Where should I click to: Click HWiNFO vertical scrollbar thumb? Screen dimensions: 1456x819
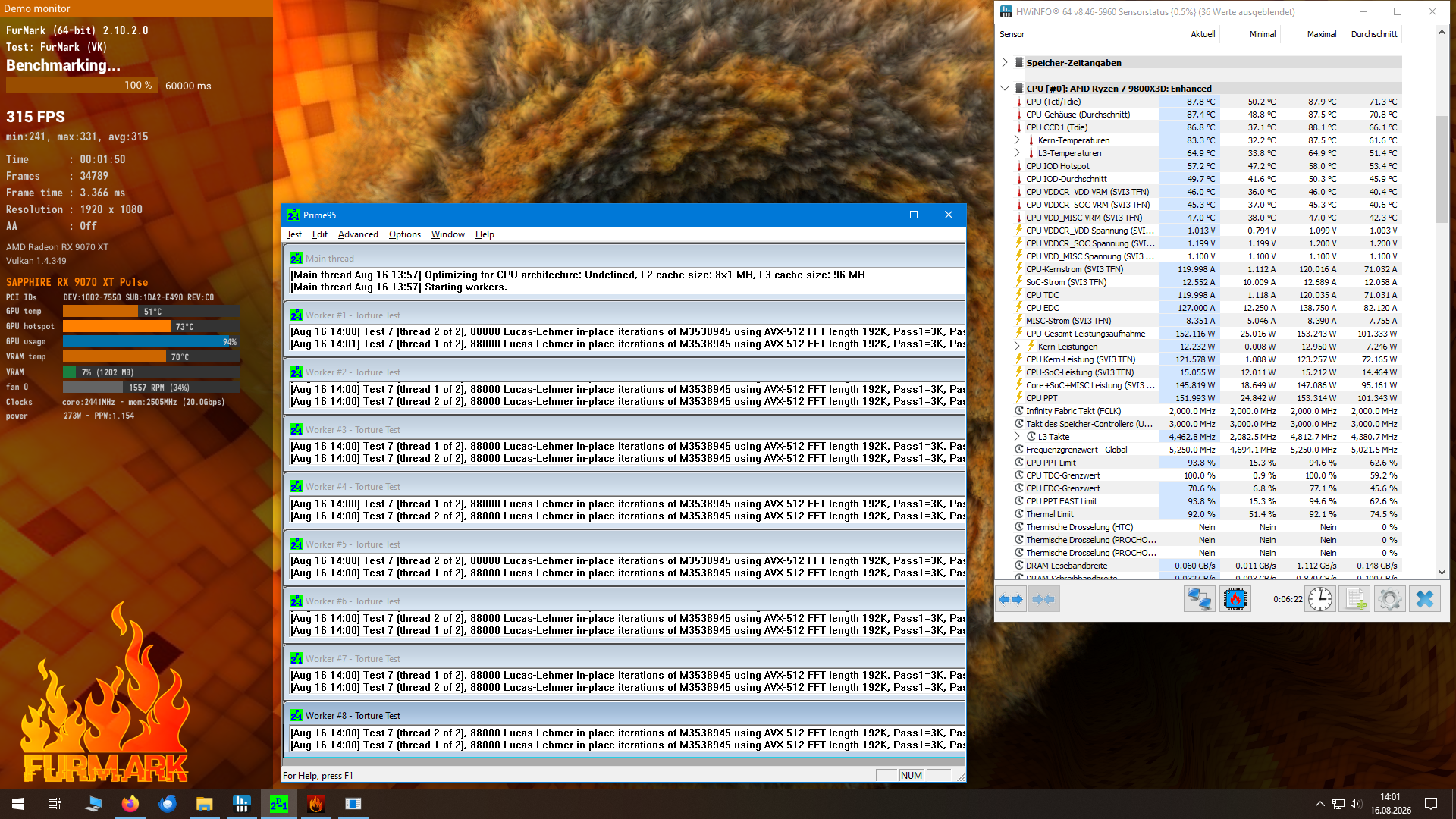tap(1442, 170)
